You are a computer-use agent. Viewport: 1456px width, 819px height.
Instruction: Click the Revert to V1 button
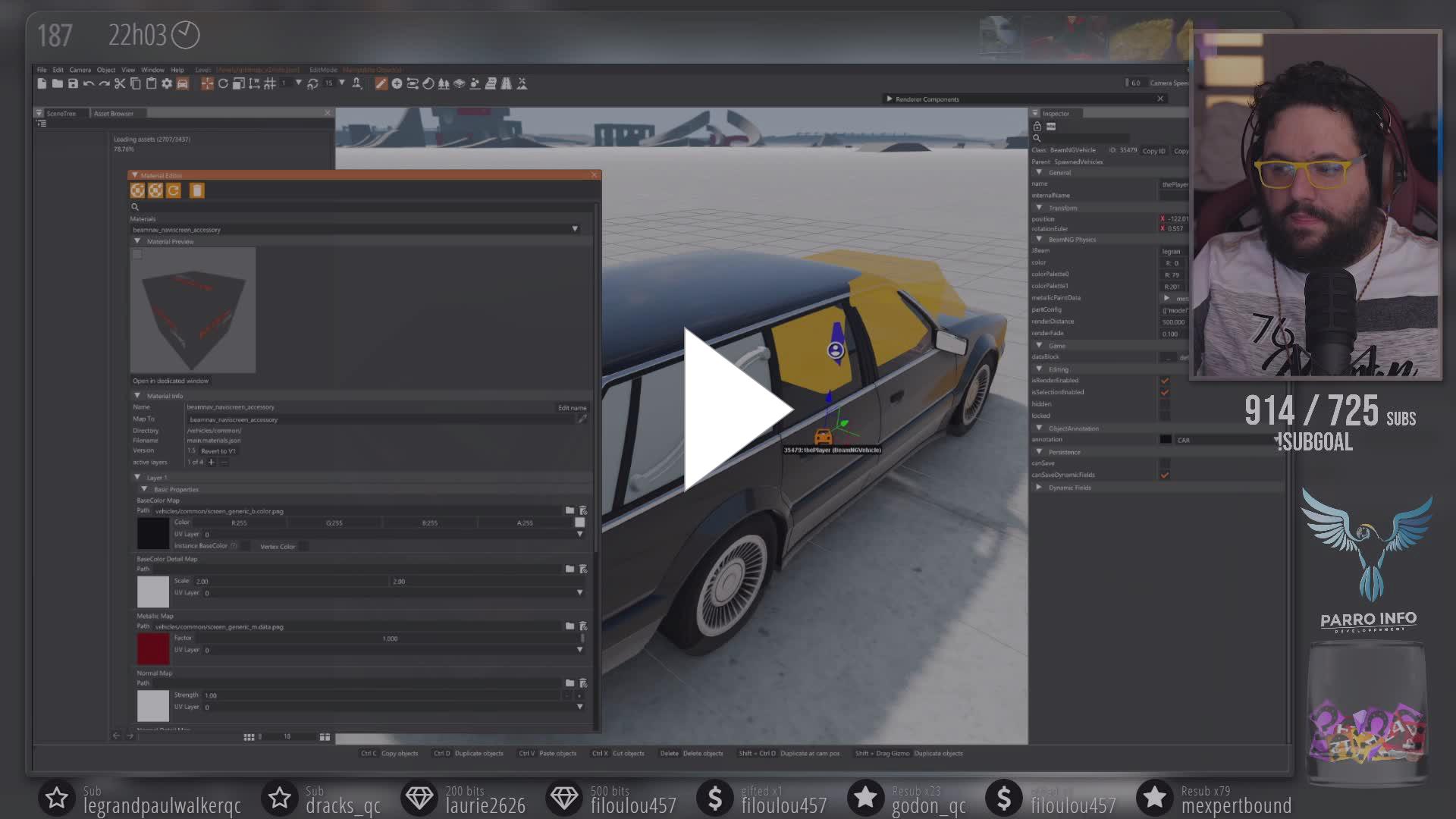218,451
